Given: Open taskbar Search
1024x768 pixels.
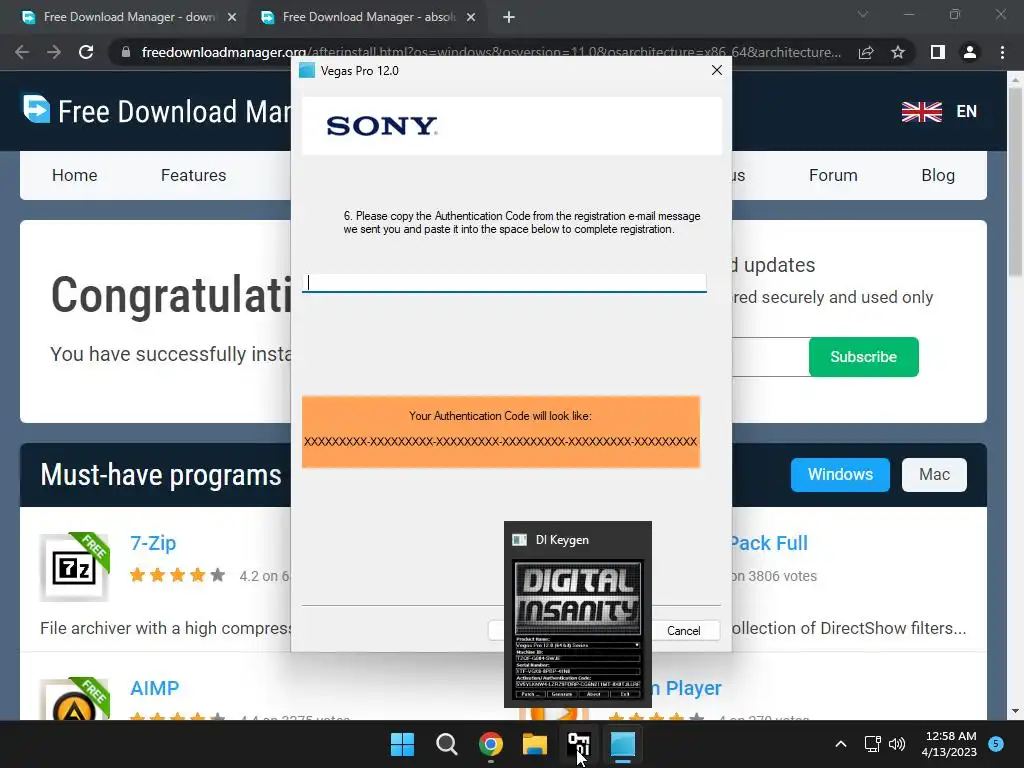Looking at the screenshot, I should [447, 744].
